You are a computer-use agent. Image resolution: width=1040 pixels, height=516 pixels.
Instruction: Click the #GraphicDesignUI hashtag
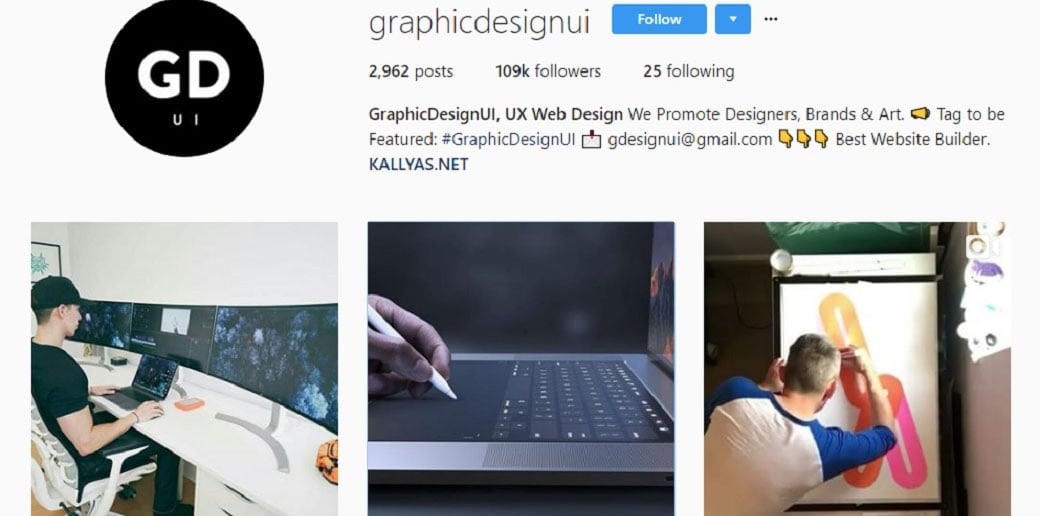[x=507, y=140]
